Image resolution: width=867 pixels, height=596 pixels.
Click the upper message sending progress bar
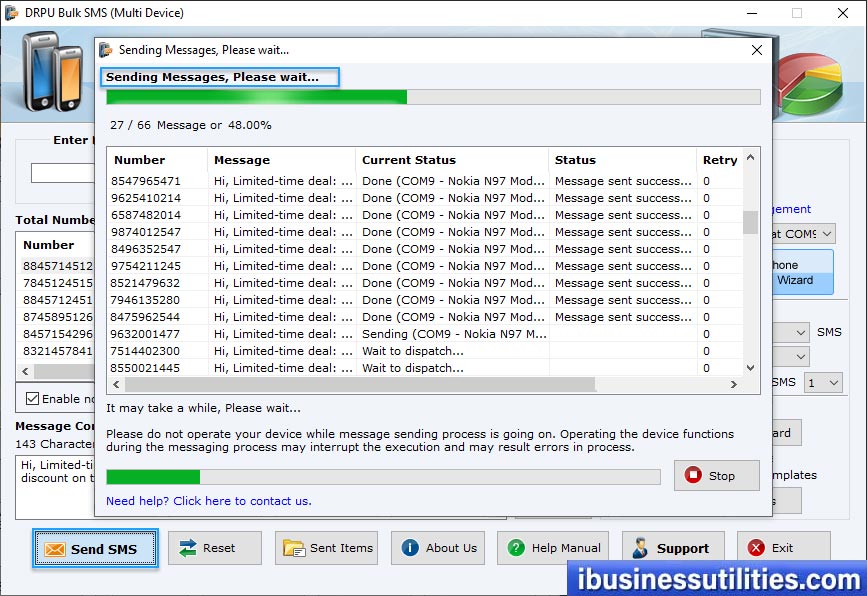[434, 97]
